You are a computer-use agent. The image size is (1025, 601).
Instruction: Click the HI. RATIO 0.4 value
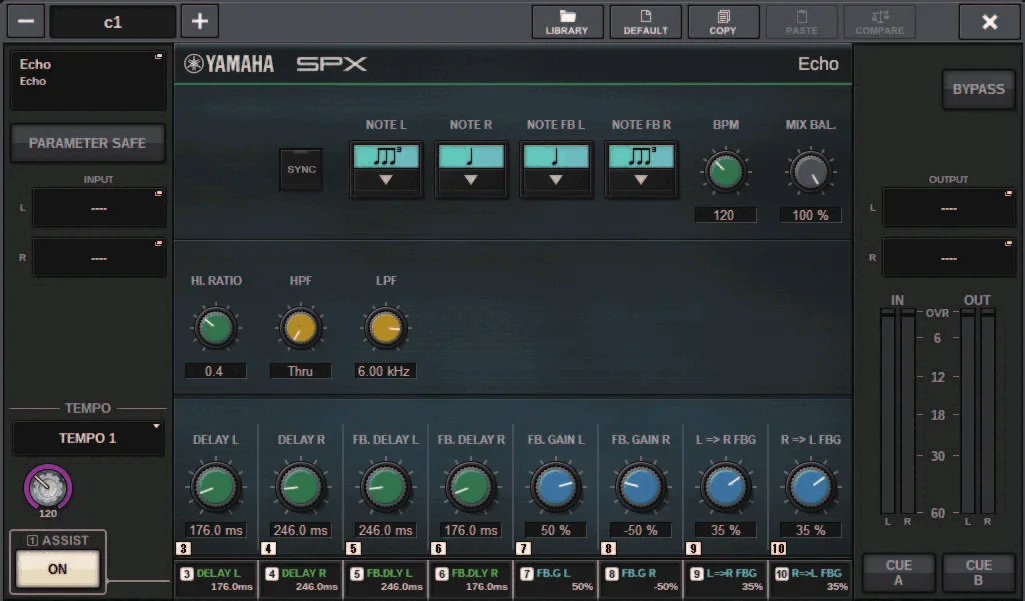(x=215, y=371)
